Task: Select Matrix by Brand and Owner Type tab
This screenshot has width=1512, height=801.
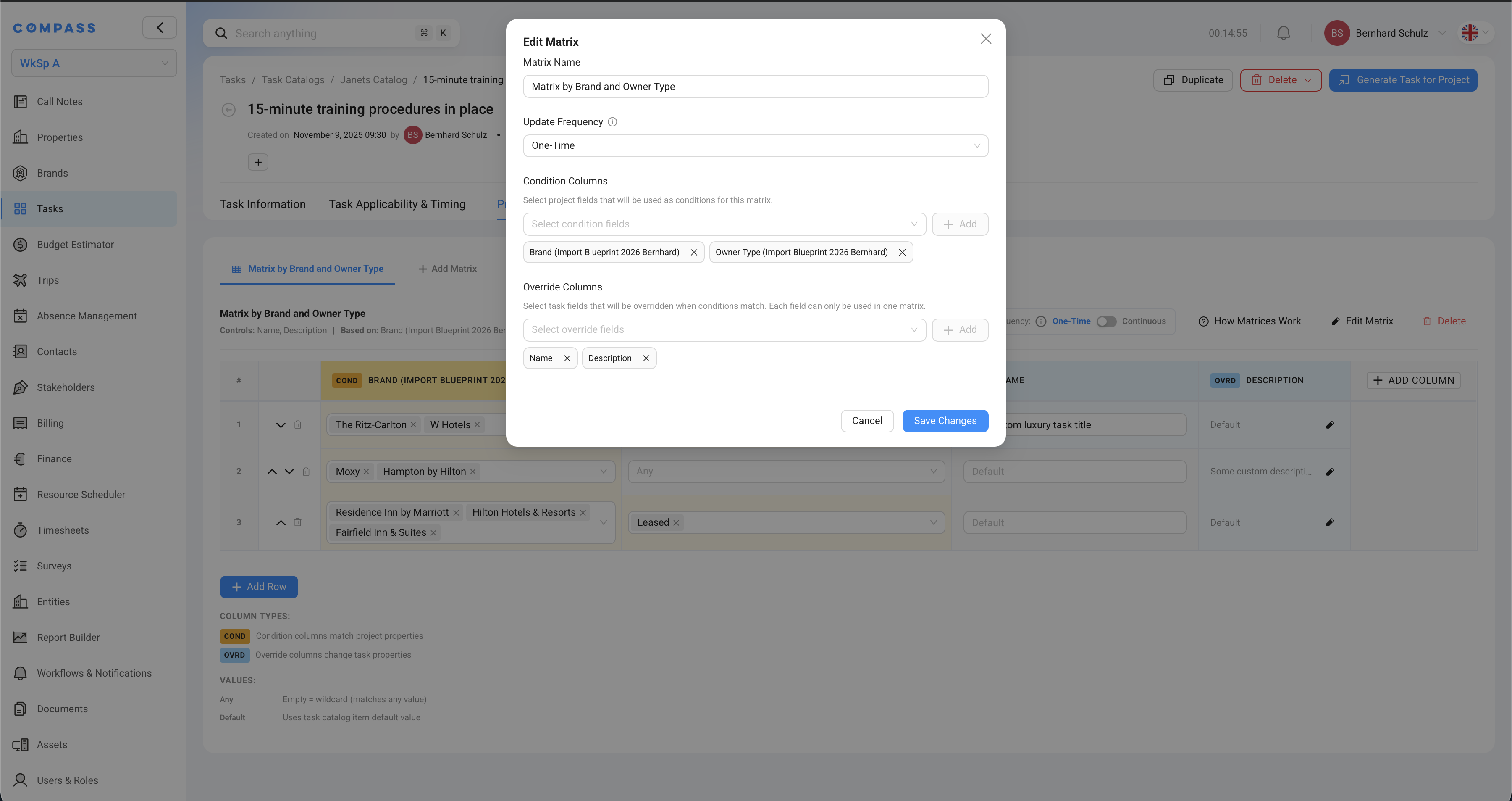Action: tap(307, 269)
